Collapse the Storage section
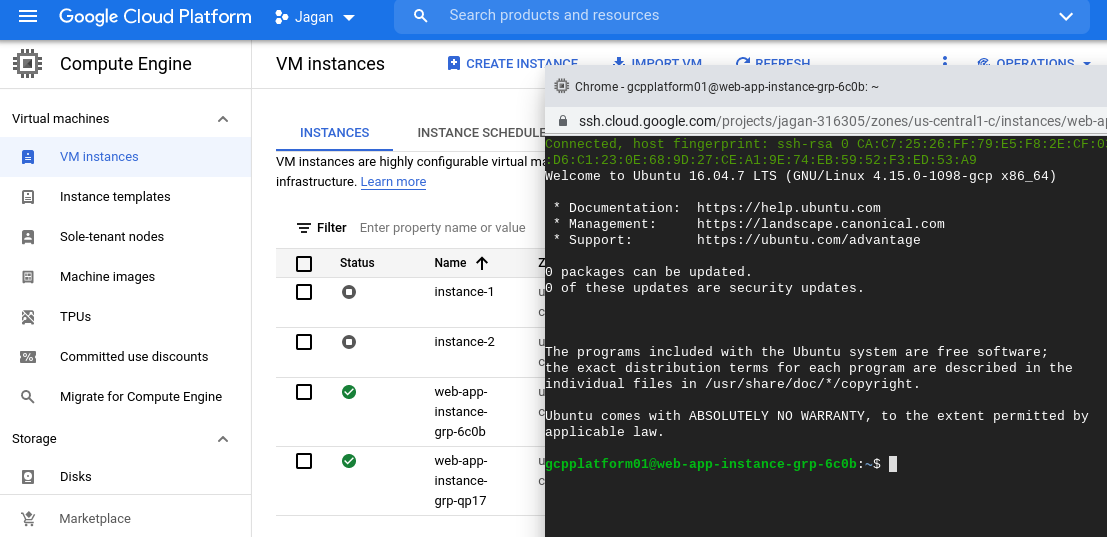The width and height of the screenshot is (1107, 537). point(223,439)
